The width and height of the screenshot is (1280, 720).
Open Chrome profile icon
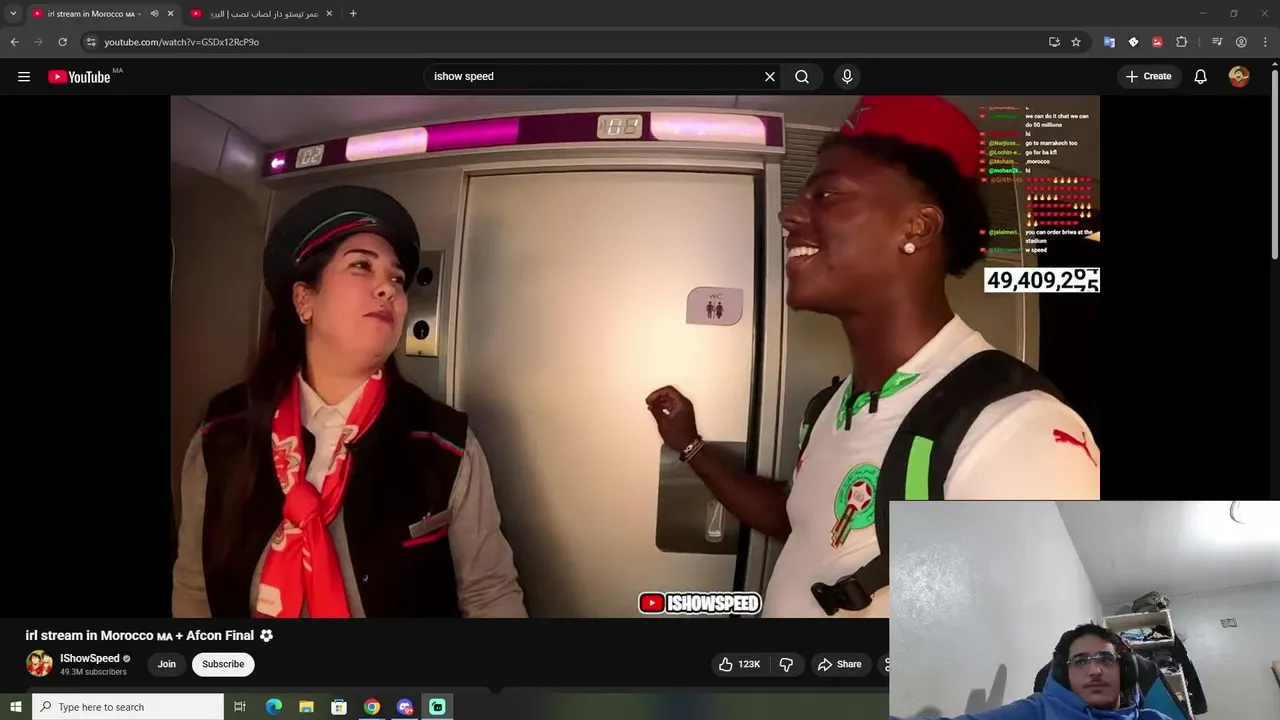tap(1241, 42)
